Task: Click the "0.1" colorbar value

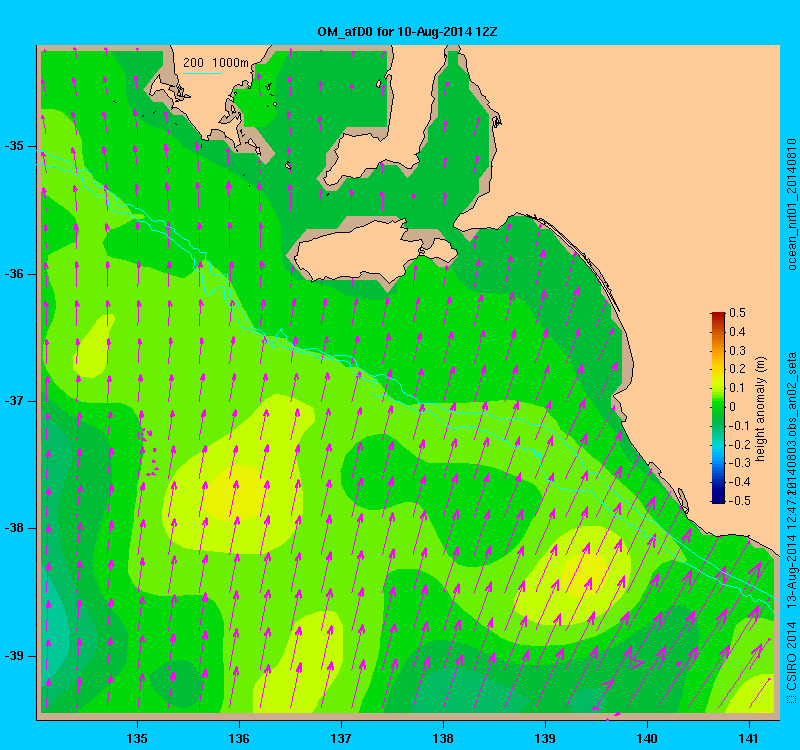Action: point(737,388)
